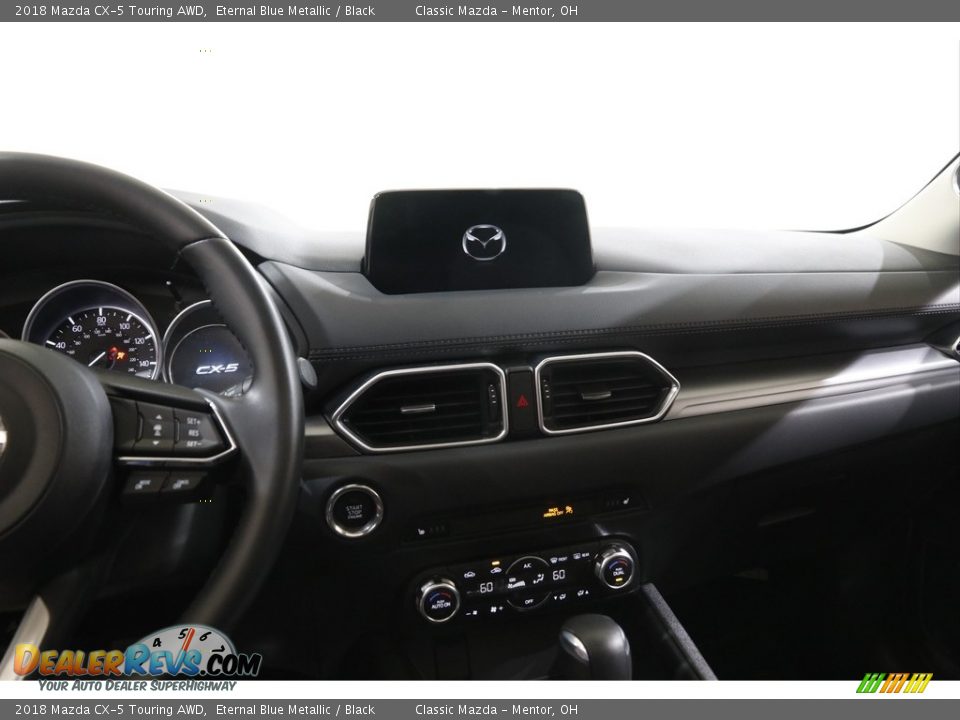Adjust the driver-side 60 degree temperature dial
Viewport: 960px width, 720px height.
click(486, 586)
